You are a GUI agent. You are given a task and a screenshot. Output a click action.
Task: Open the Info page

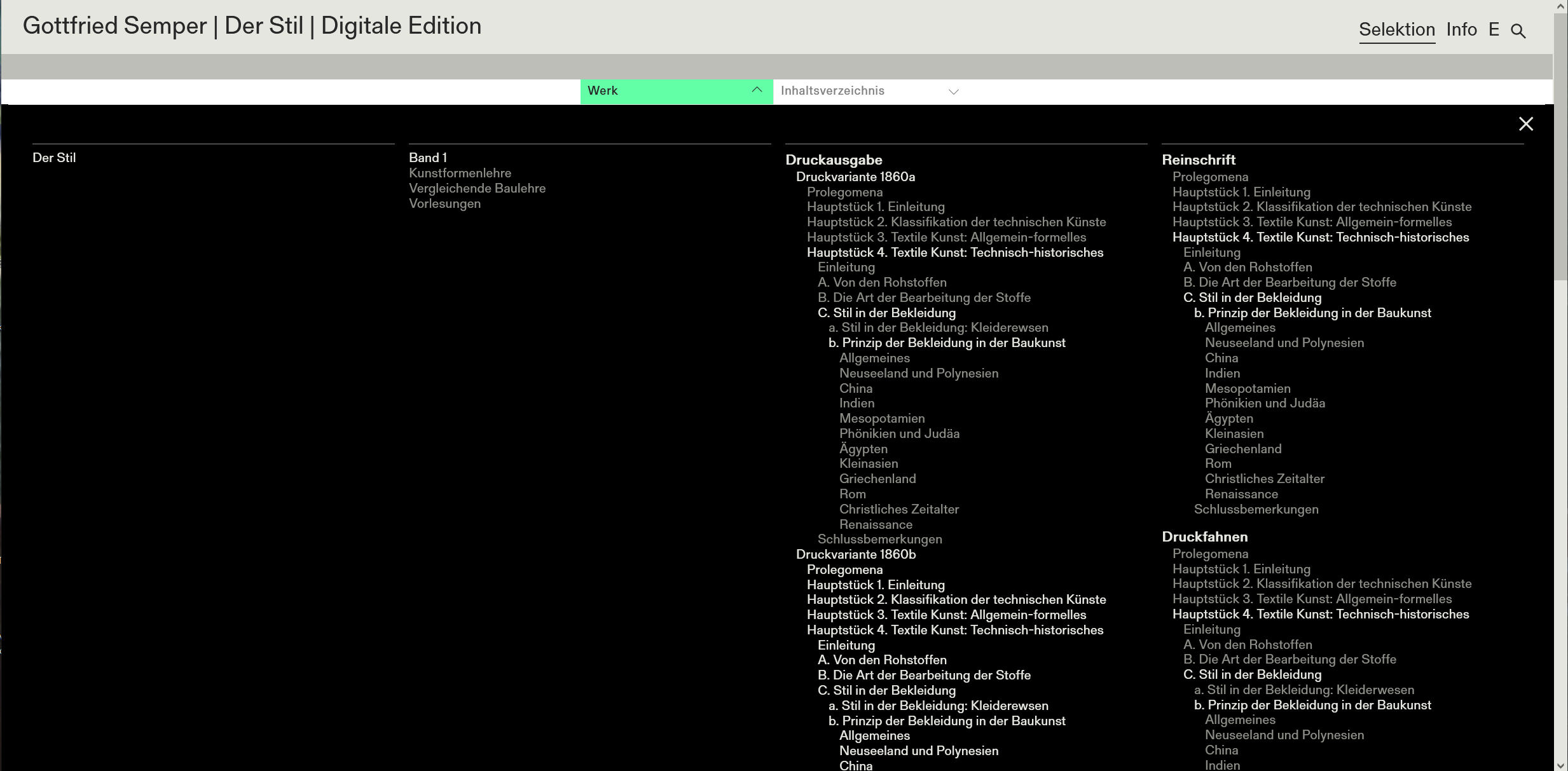point(1461,29)
